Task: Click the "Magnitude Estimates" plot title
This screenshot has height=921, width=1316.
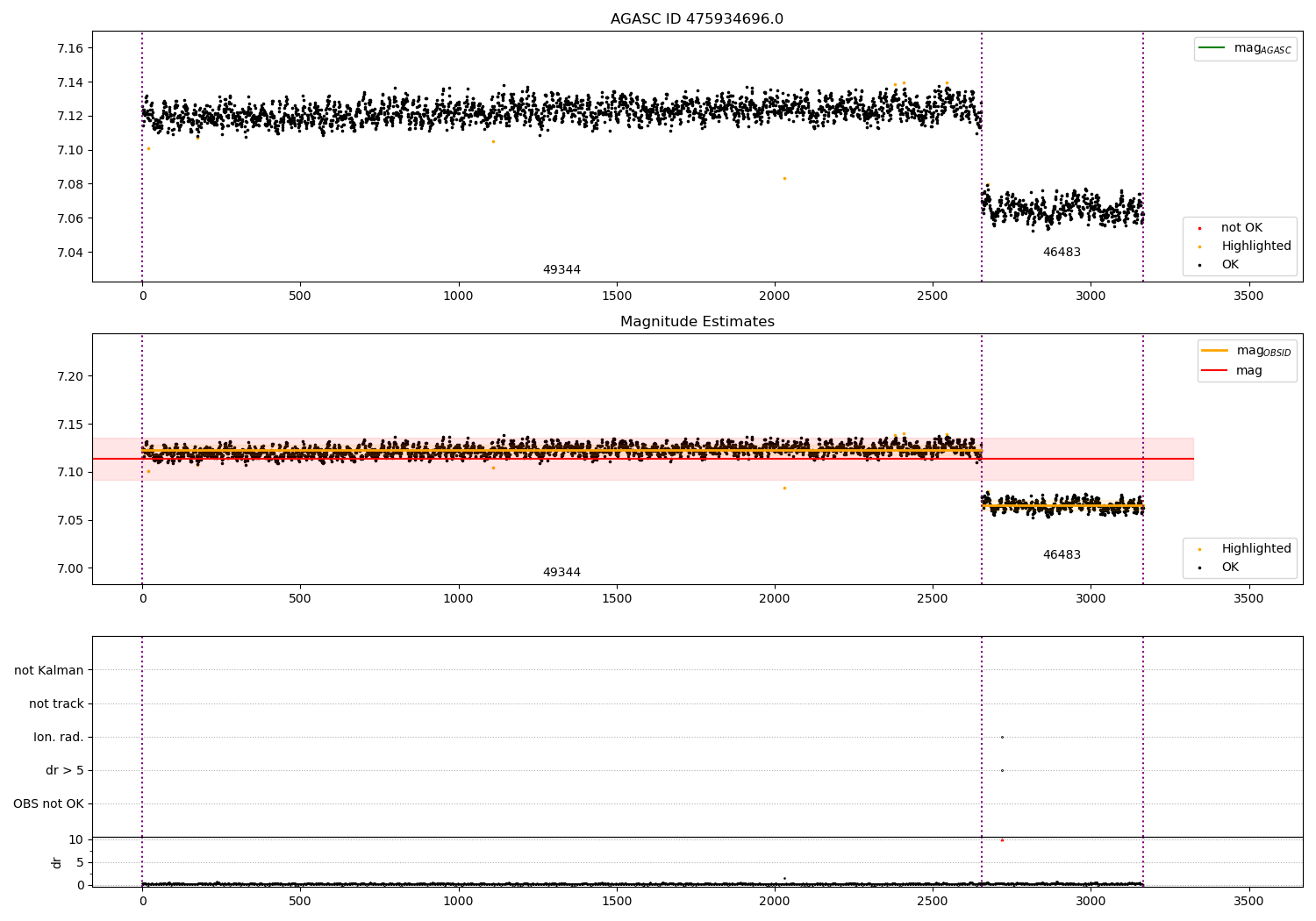Action: (x=697, y=322)
